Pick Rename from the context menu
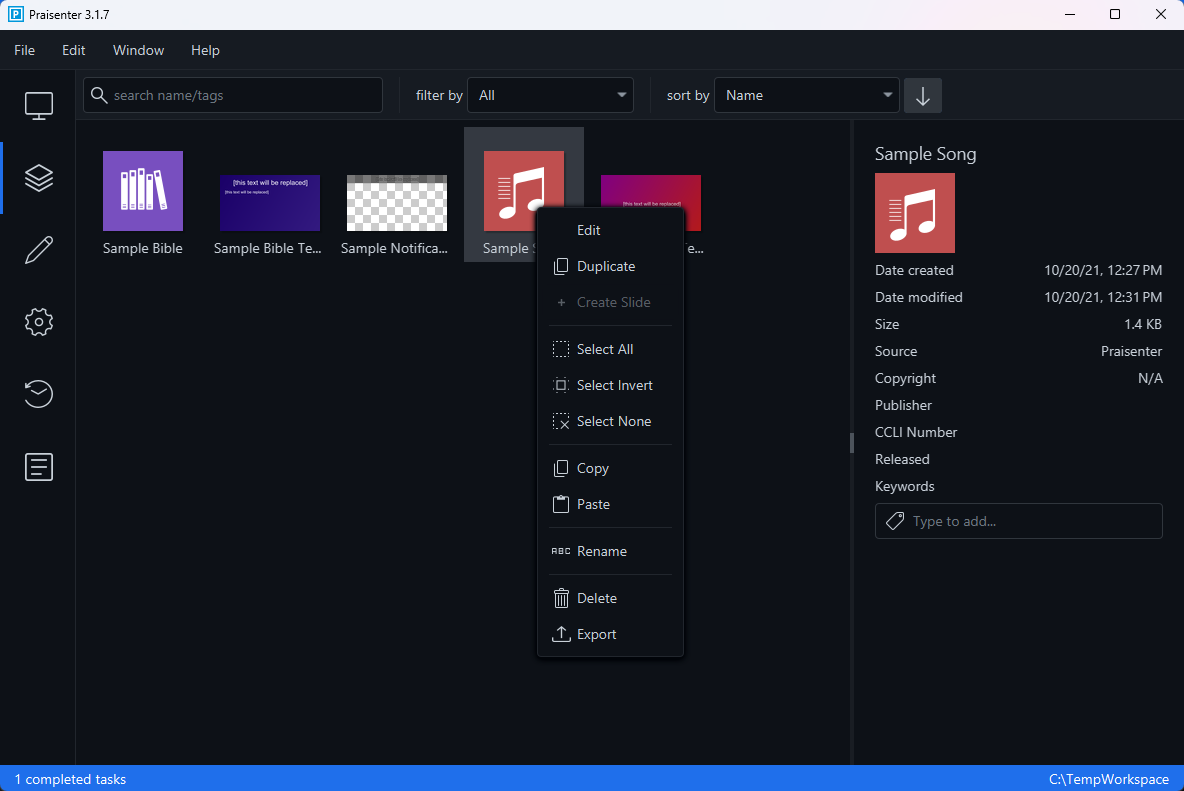 click(602, 552)
